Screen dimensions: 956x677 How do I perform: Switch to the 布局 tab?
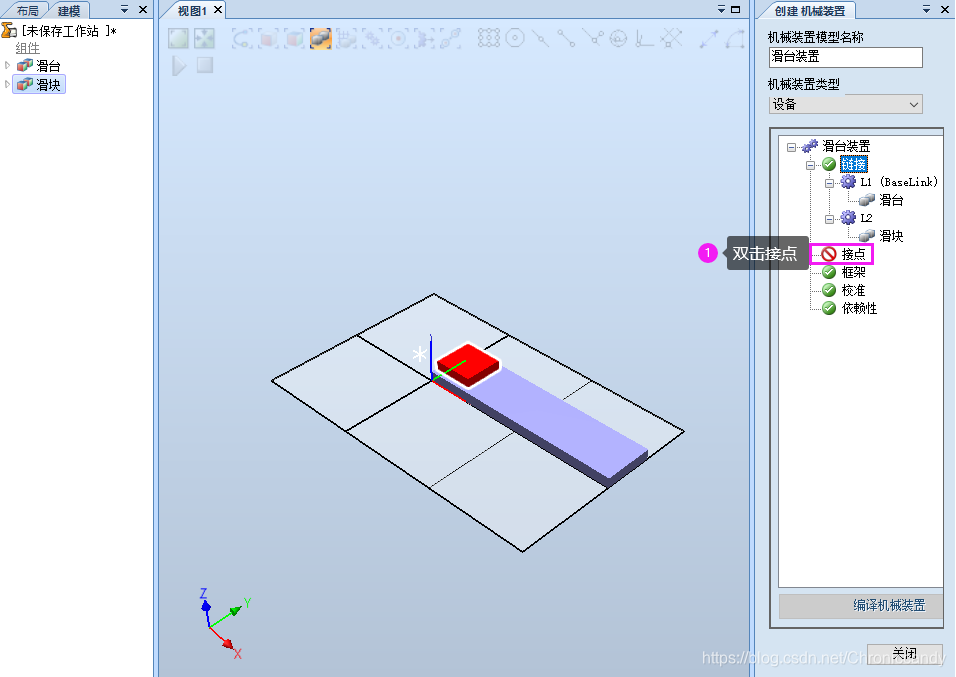[27, 11]
